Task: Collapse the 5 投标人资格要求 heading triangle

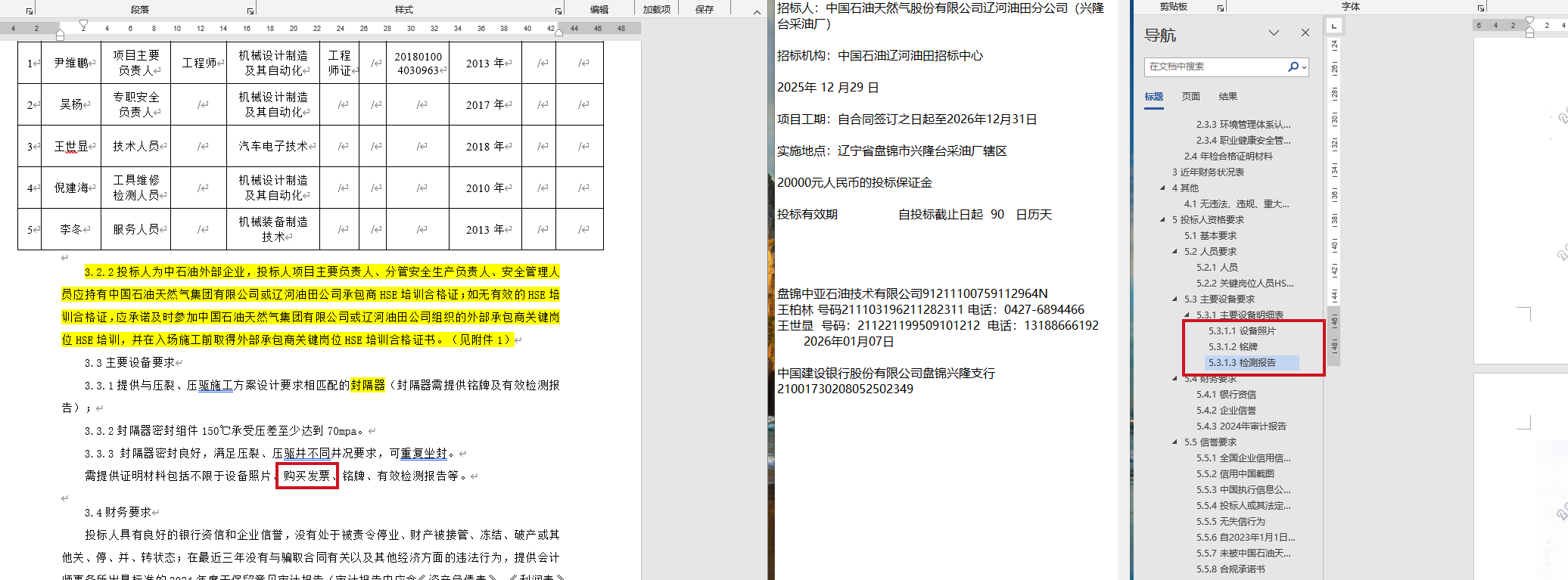Action: tap(1163, 219)
